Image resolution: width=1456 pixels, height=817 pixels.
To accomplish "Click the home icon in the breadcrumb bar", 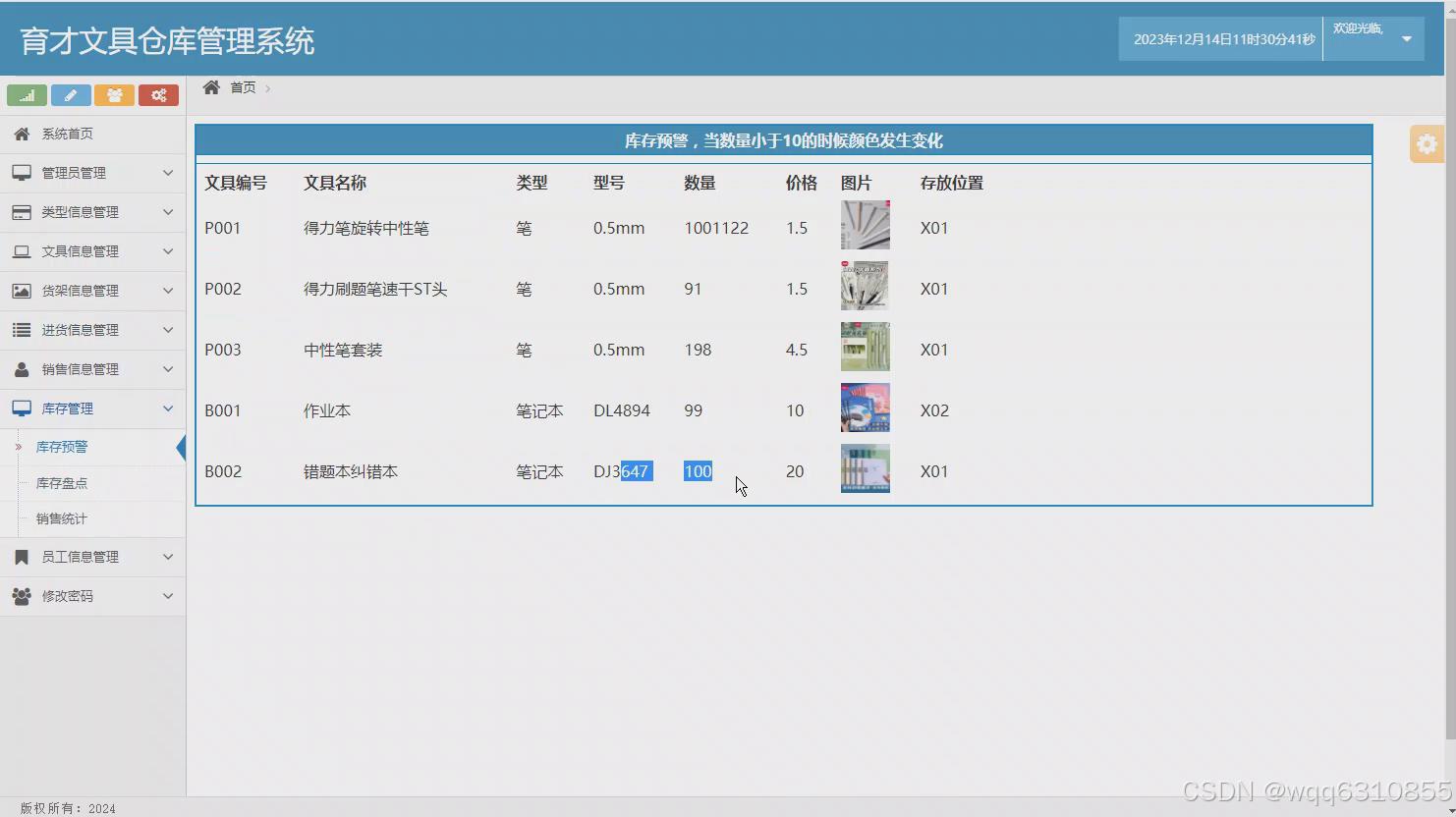I will (x=210, y=86).
